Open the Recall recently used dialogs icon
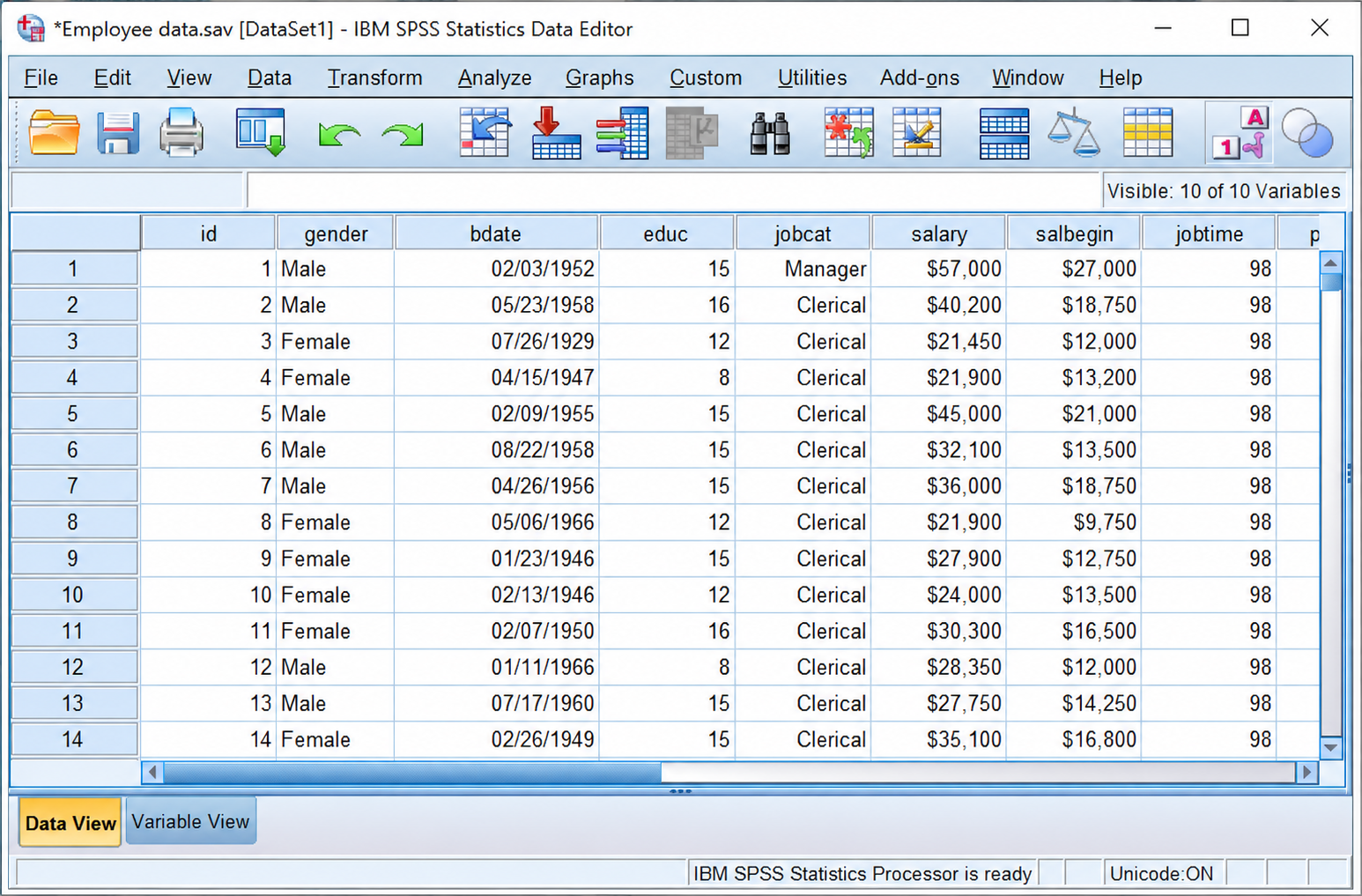Viewport: 1362px width, 896px height. pos(261,133)
